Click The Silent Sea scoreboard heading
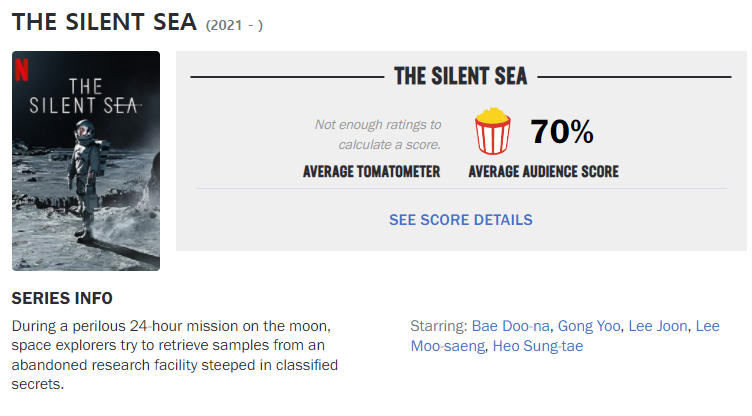This screenshot has height=416, width=752. (460, 76)
